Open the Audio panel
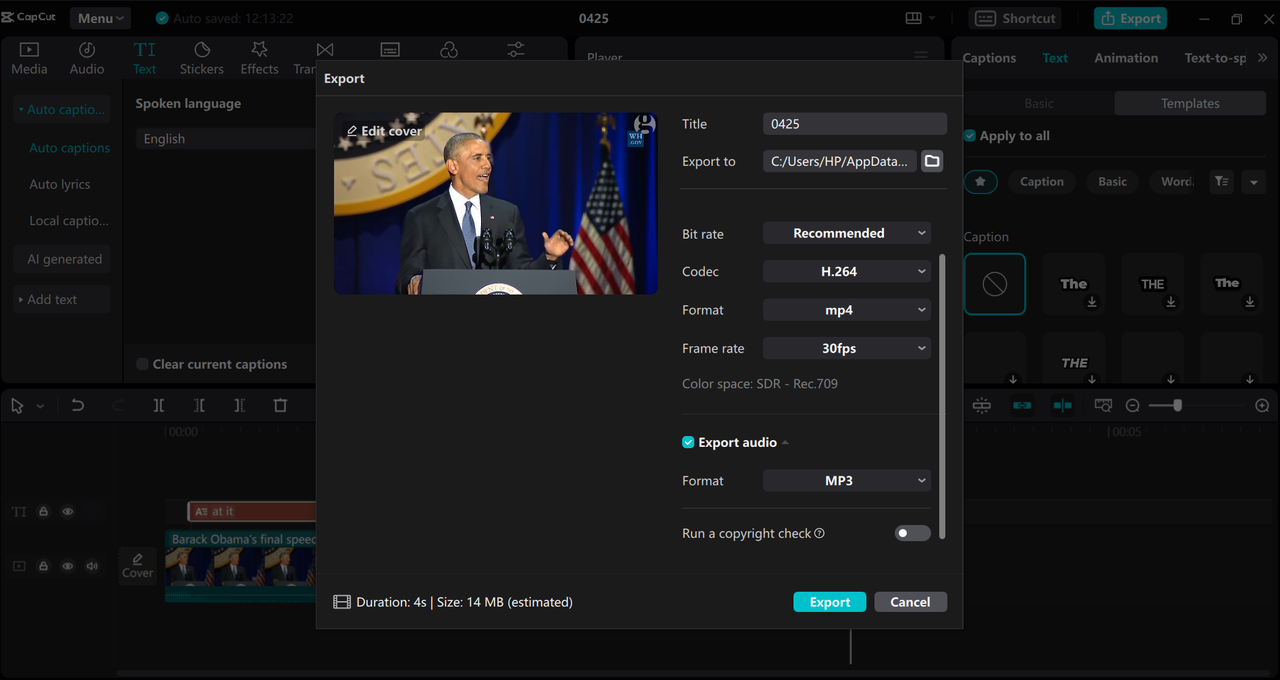The height and width of the screenshot is (680, 1280). click(x=87, y=58)
